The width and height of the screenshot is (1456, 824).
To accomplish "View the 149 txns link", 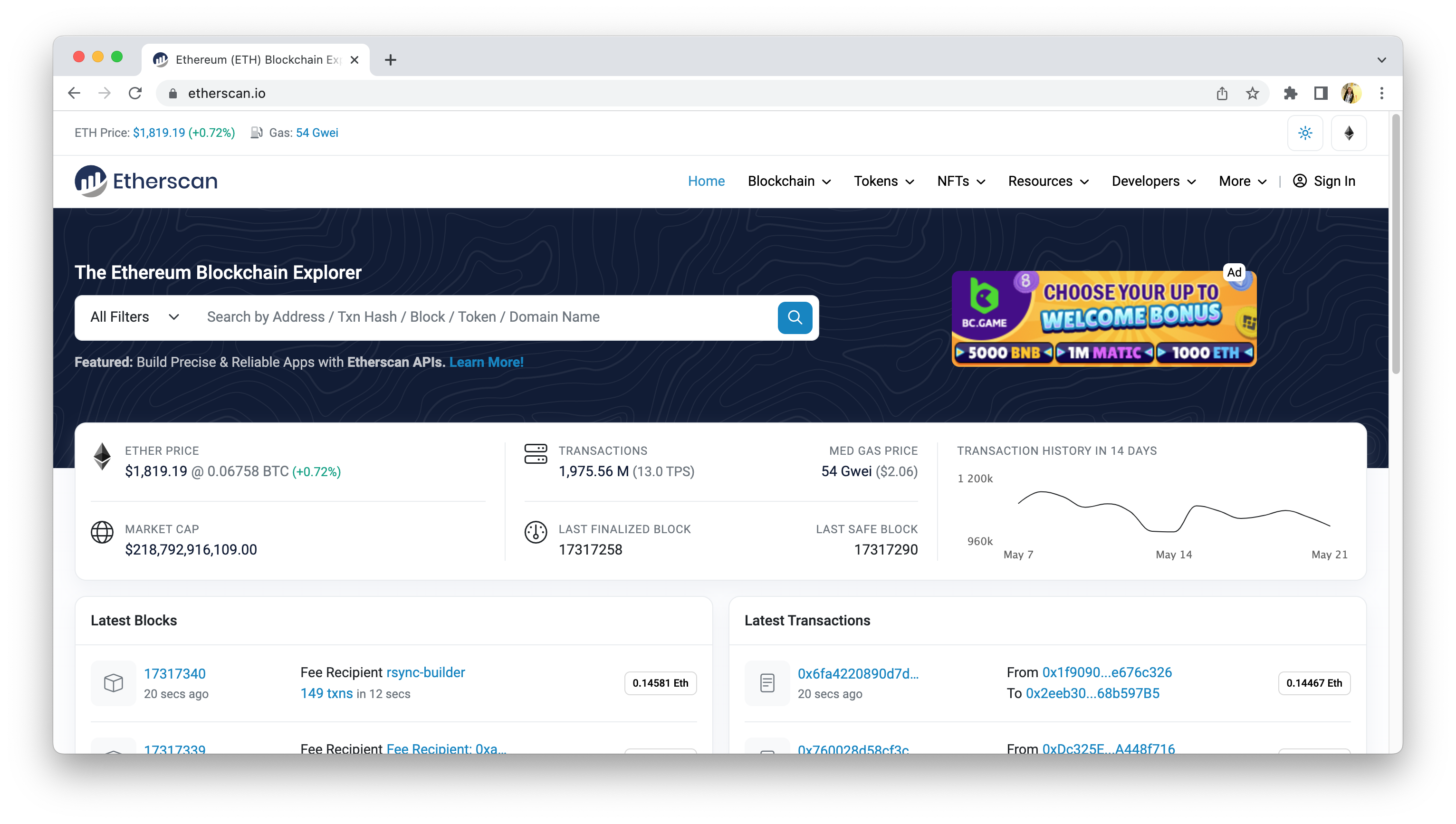I will (326, 693).
